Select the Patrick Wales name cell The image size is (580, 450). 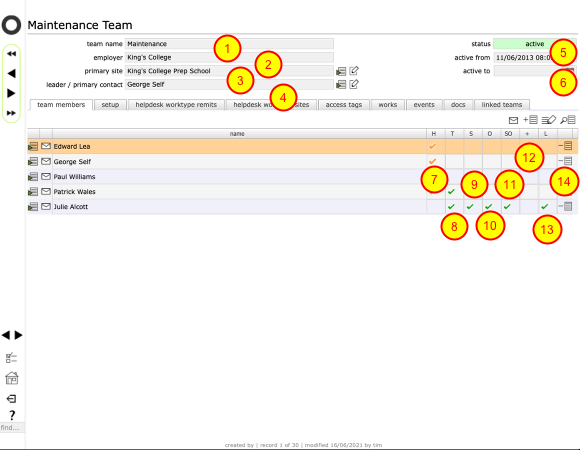[239, 192]
